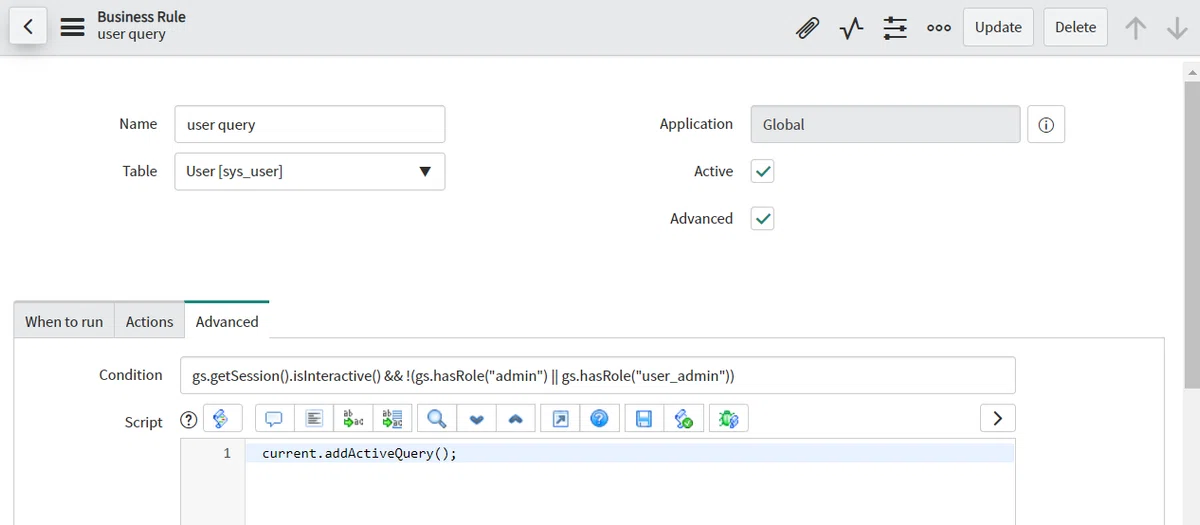1200x525 pixels.
Task: Click into the Name field
Action: 310,124
